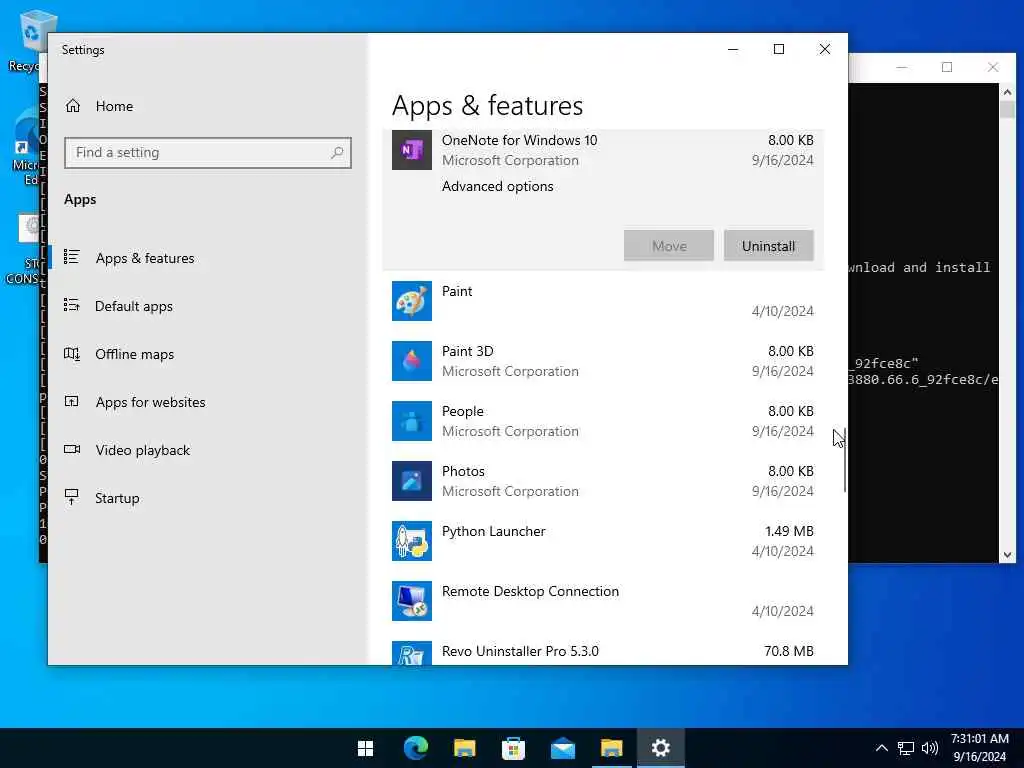Open the Offline maps icon
The width and height of the screenshot is (1024, 768).
point(72,353)
